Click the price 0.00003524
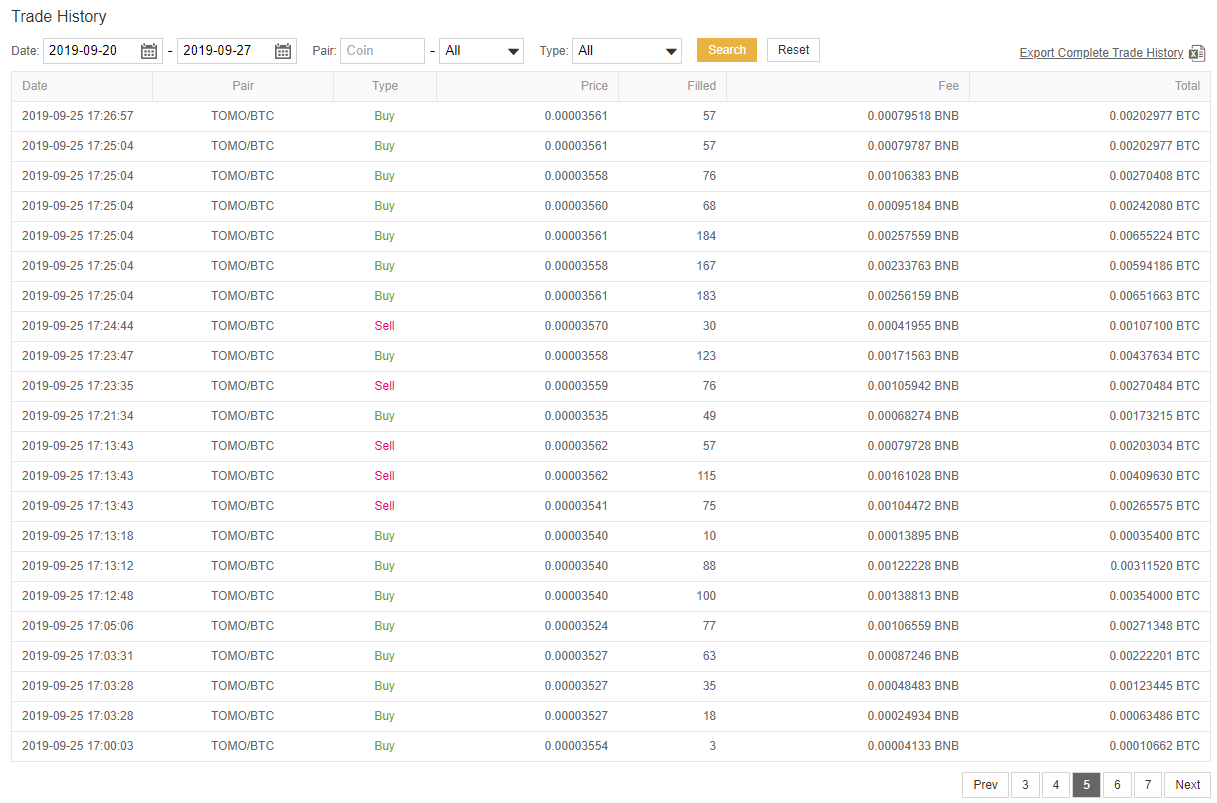The image size is (1217, 803). pos(576,626)
